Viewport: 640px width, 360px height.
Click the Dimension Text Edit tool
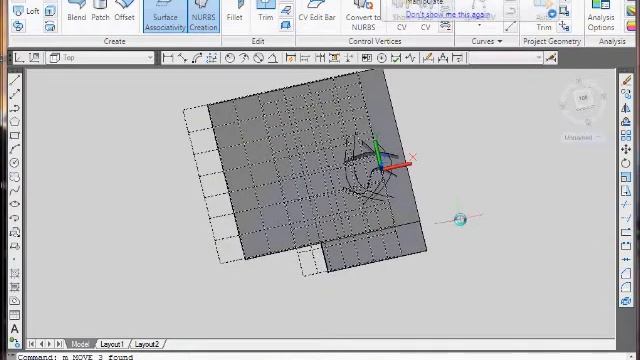[x=443, y=58]
